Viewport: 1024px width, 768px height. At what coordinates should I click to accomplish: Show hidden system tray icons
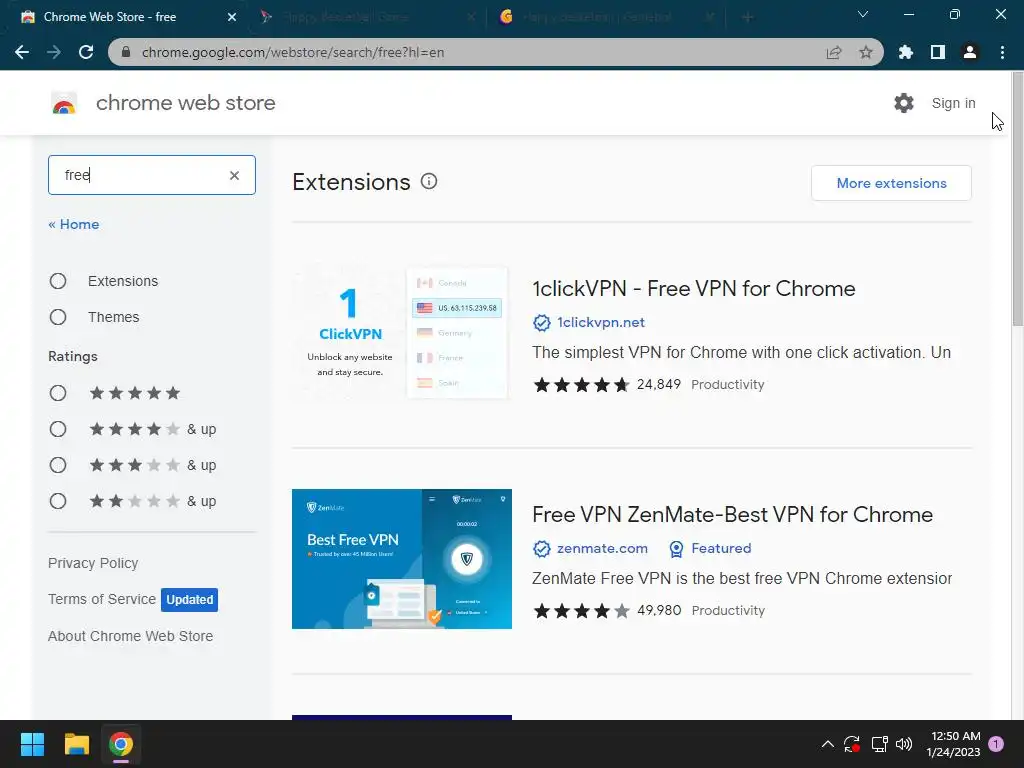[x=827, y=744]
